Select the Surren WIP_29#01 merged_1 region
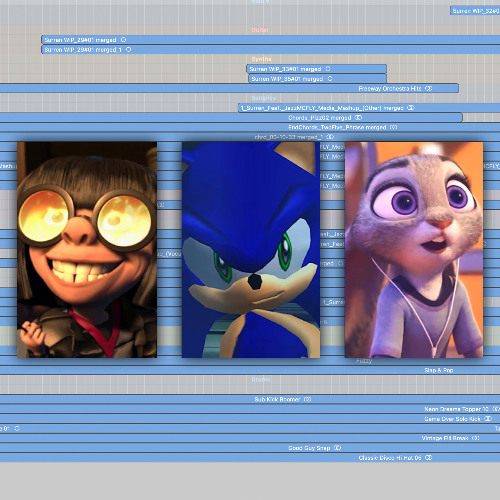This screenshot has height=500, width=500. [x=271, y=50]
